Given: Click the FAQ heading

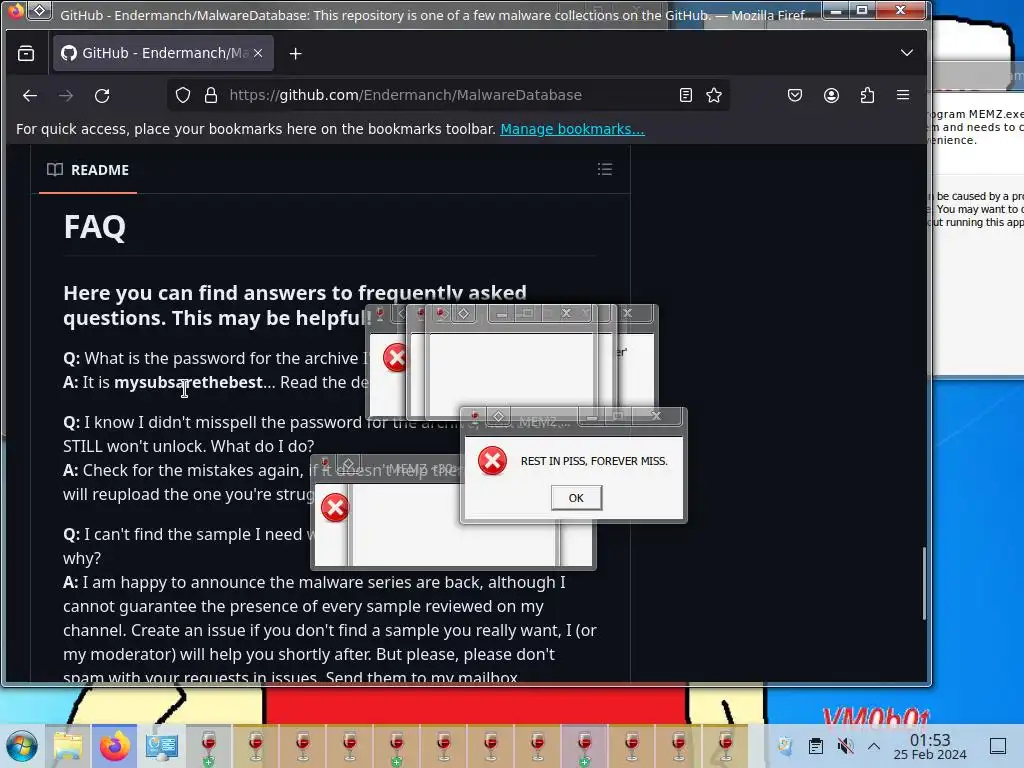Looking at the screenshot, I should pyautogui.click(x=95, y=227).
